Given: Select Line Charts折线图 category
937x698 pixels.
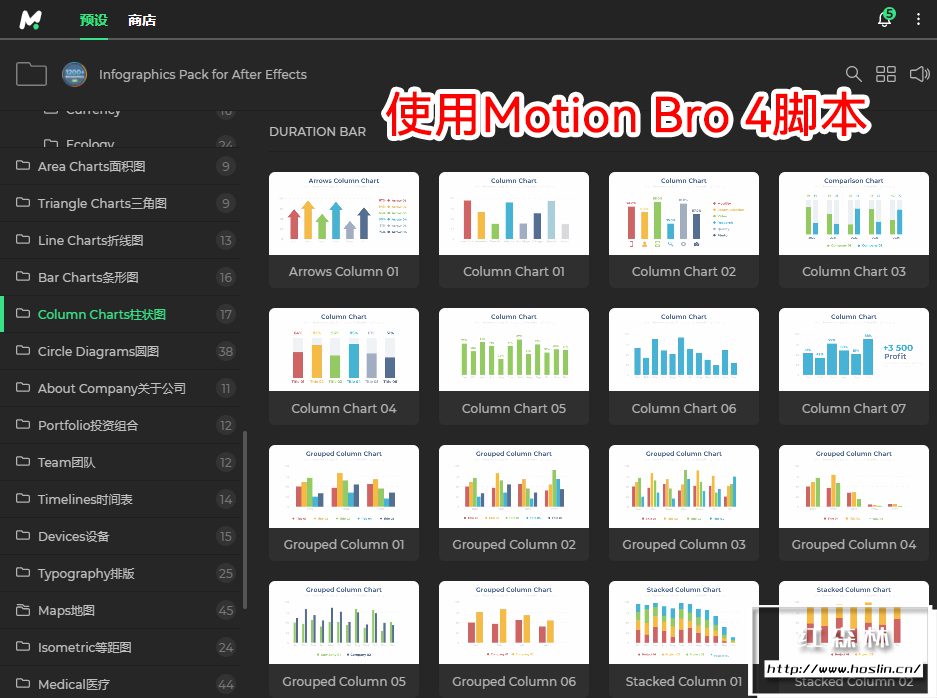Looking at the screenshot, I should (120, 240).
